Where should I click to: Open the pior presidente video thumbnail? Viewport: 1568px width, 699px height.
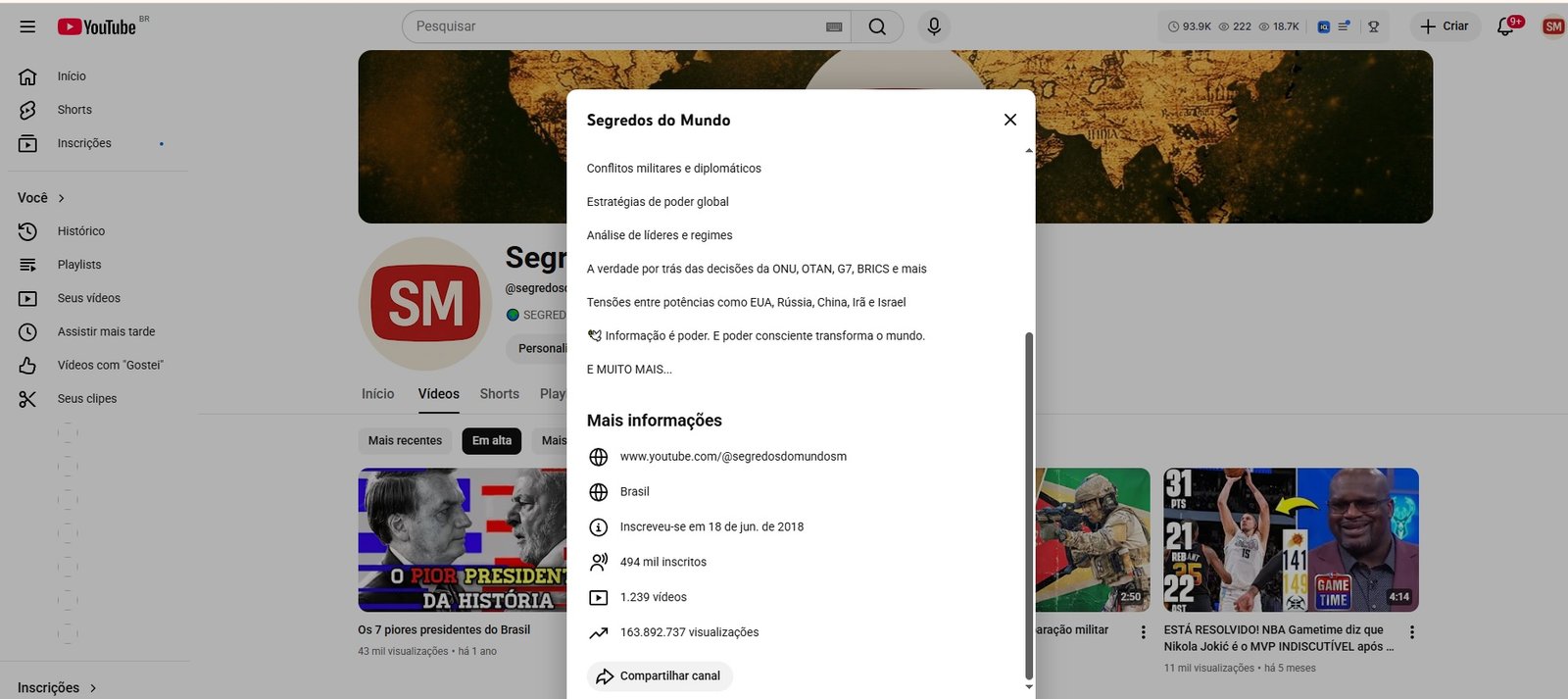[463, 540]
